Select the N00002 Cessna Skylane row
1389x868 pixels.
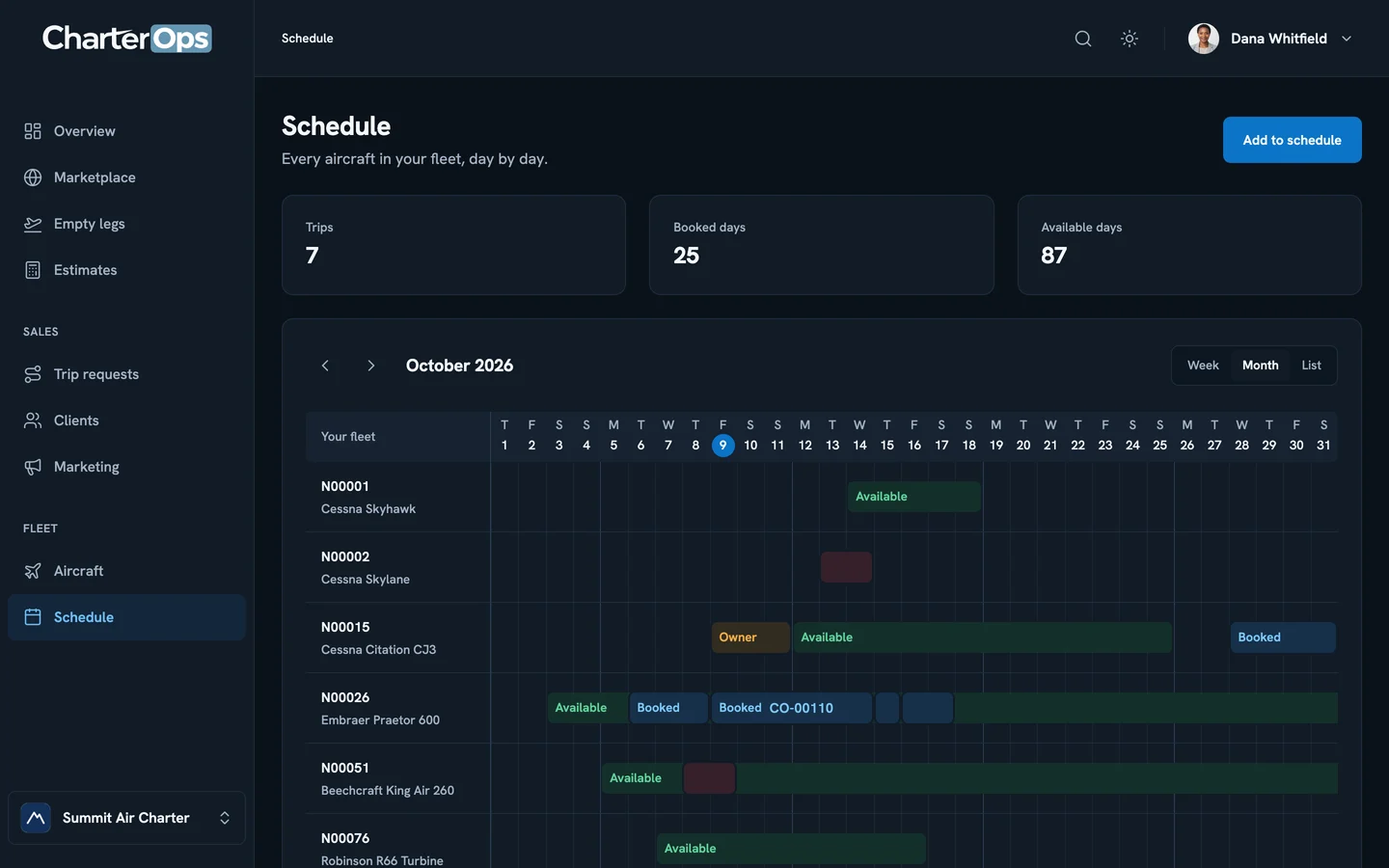pos(397,567)
